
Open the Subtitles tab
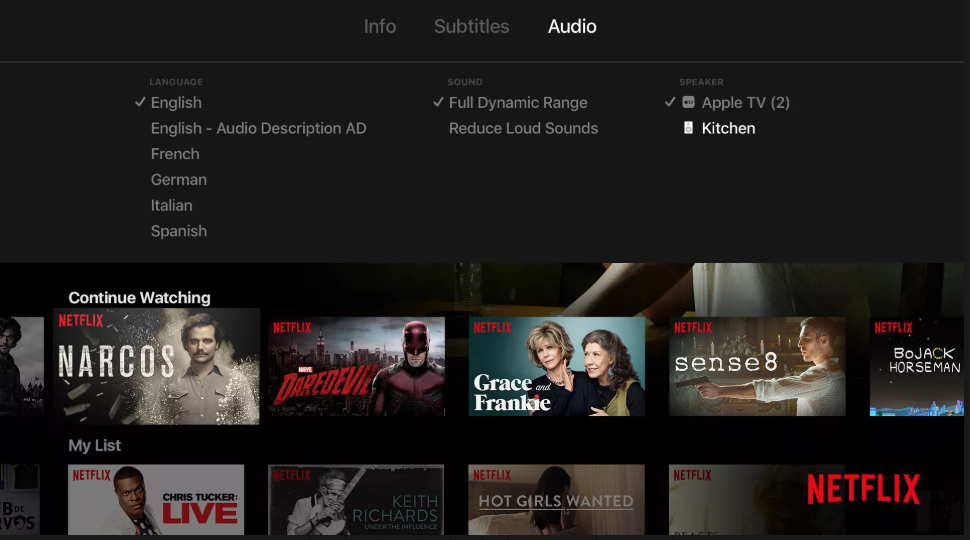[x=471, y=27]
